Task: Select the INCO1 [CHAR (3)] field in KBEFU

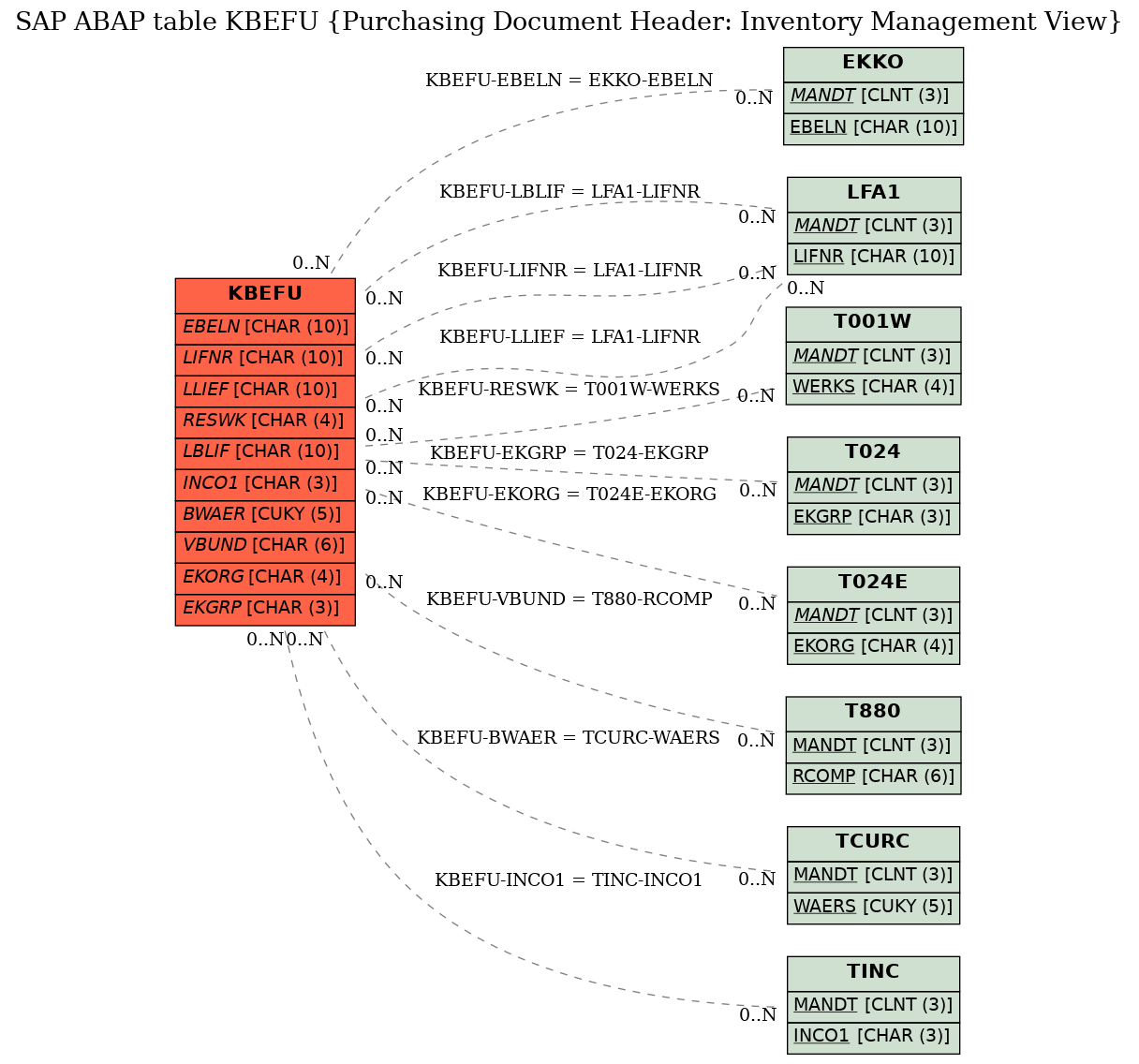Action: pyautogui.click(x=265, y=483)
